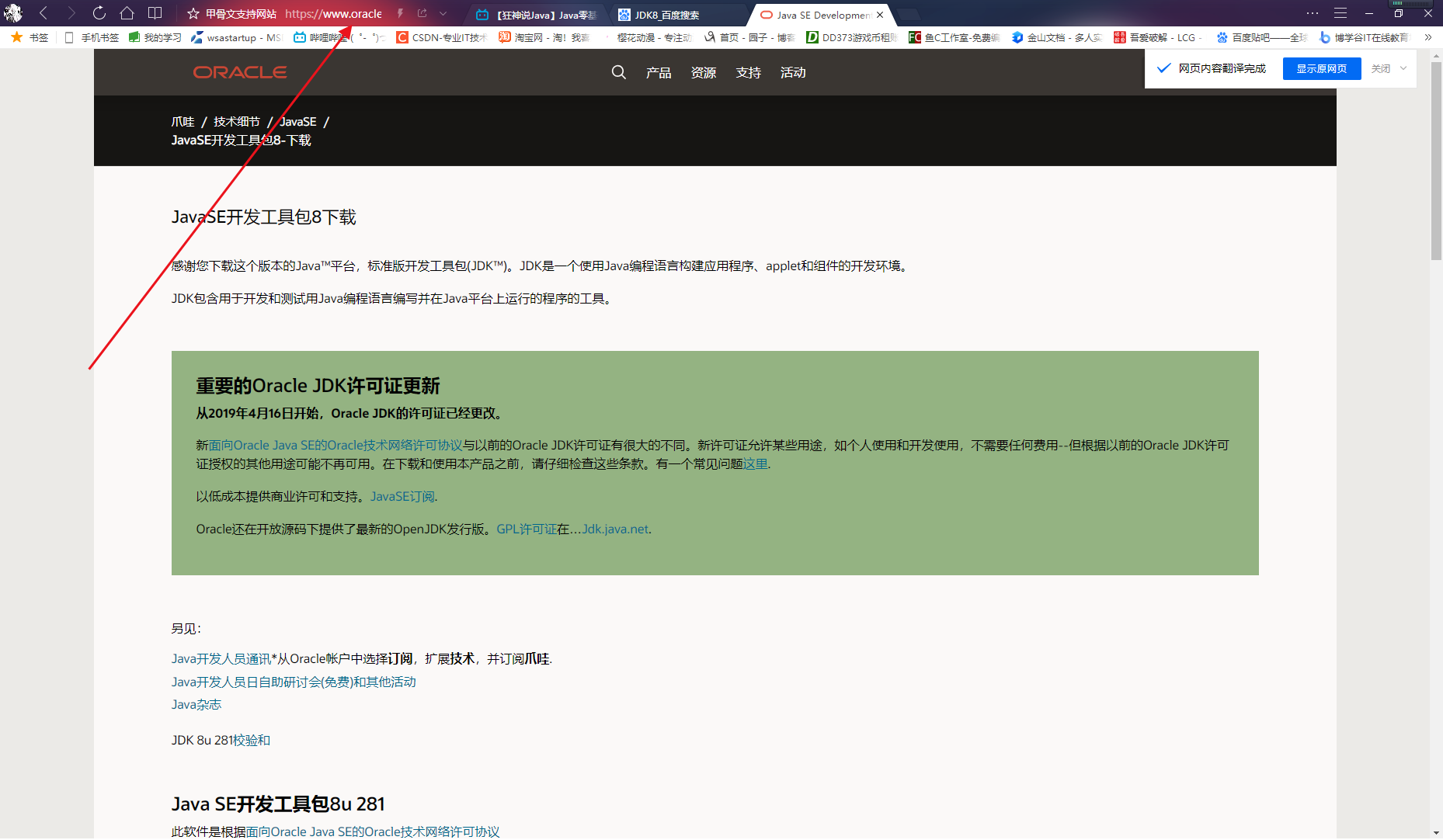Screen dimensions: 1443x840
Task: Go forward to the next page
Action: [71, 13]
